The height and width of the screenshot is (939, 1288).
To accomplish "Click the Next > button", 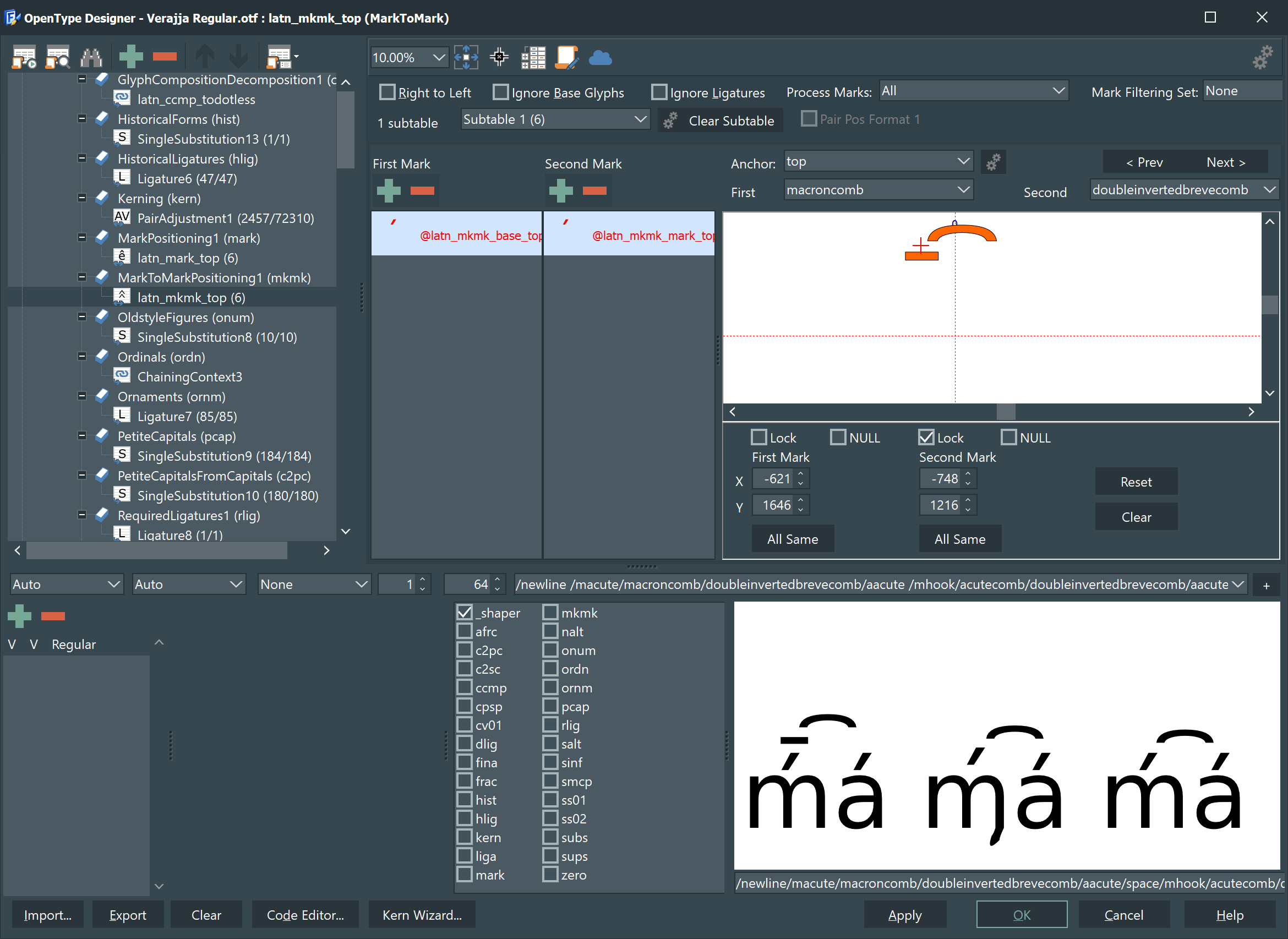I will [x=1226, y=162].
